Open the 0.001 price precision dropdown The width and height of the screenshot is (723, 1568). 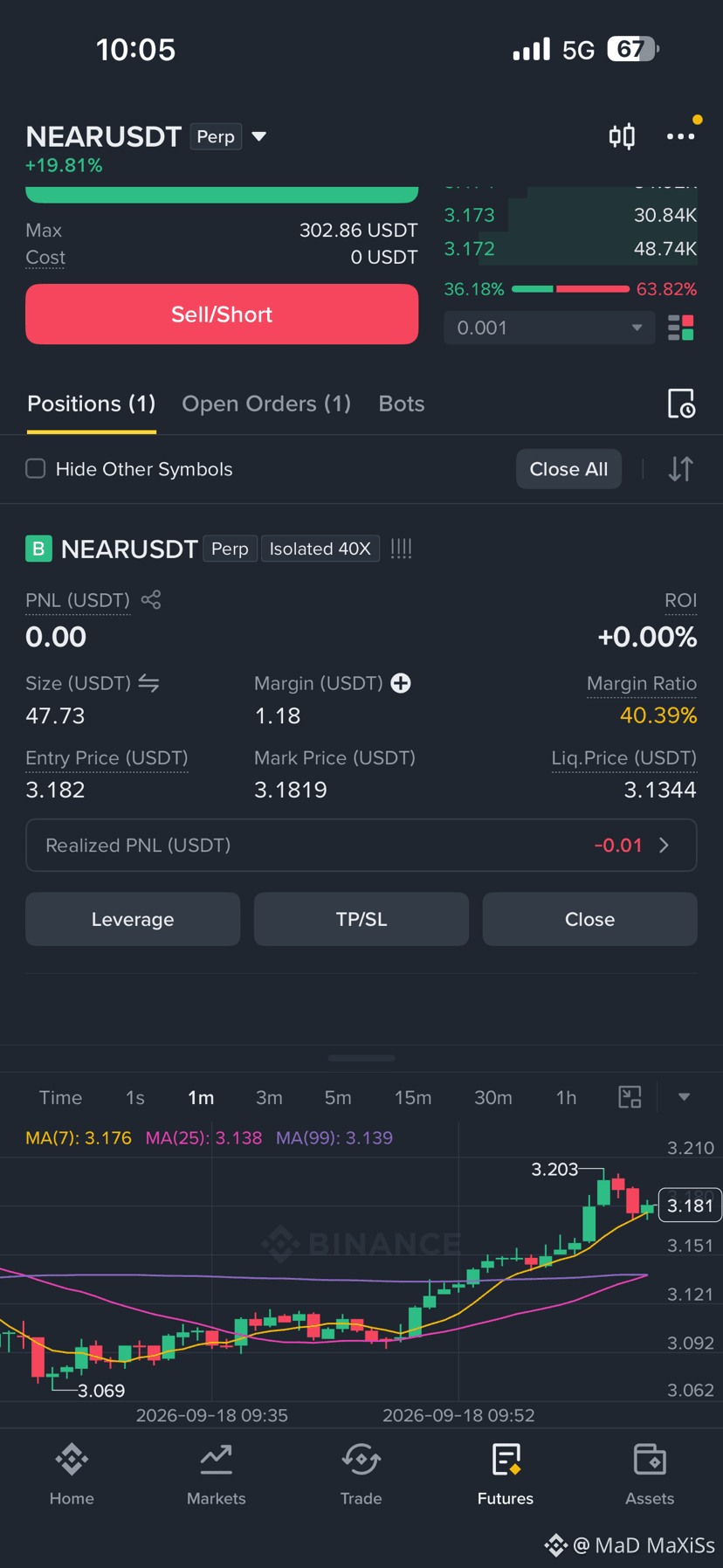click(x=549, y=328)
